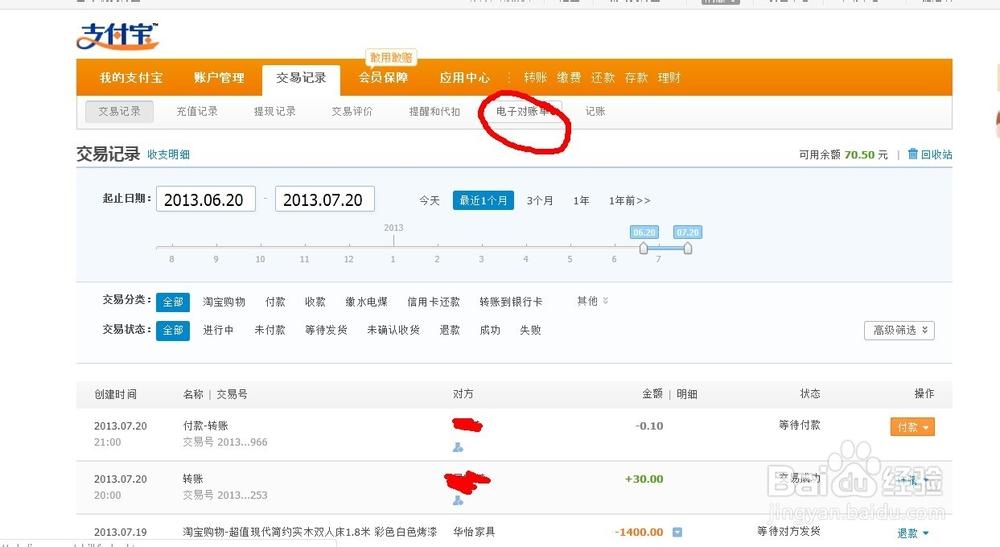Open 提醒和代扣 sub-tab
Screen dimensions: 1000x547
coord(434,111)
